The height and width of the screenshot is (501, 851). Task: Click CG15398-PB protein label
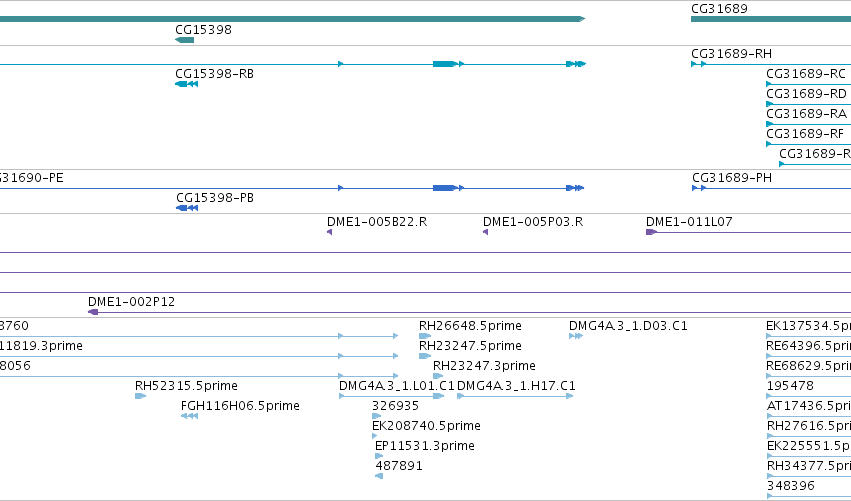pos(215,198)
